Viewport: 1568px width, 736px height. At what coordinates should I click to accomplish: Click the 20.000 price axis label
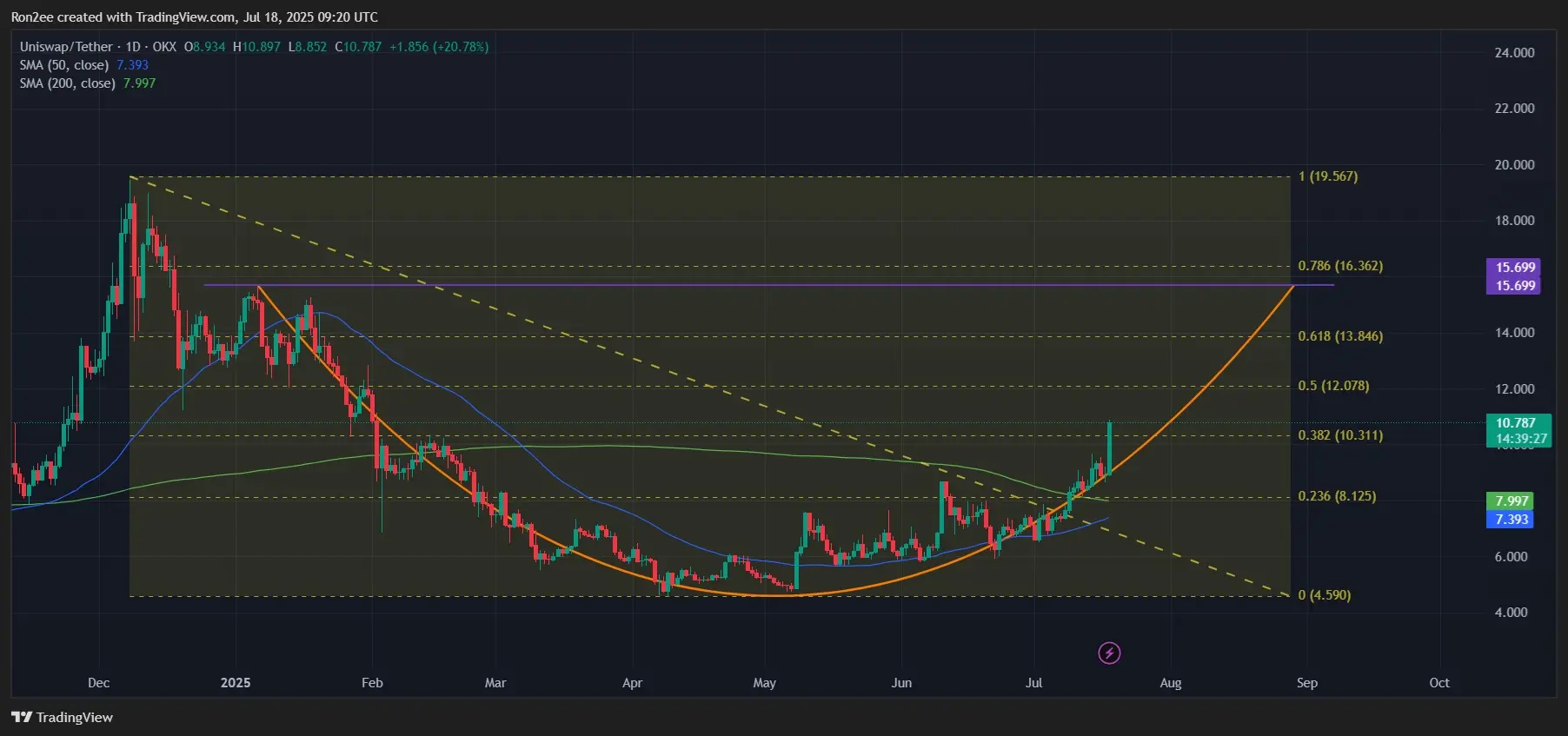[x=1514, y=165]
